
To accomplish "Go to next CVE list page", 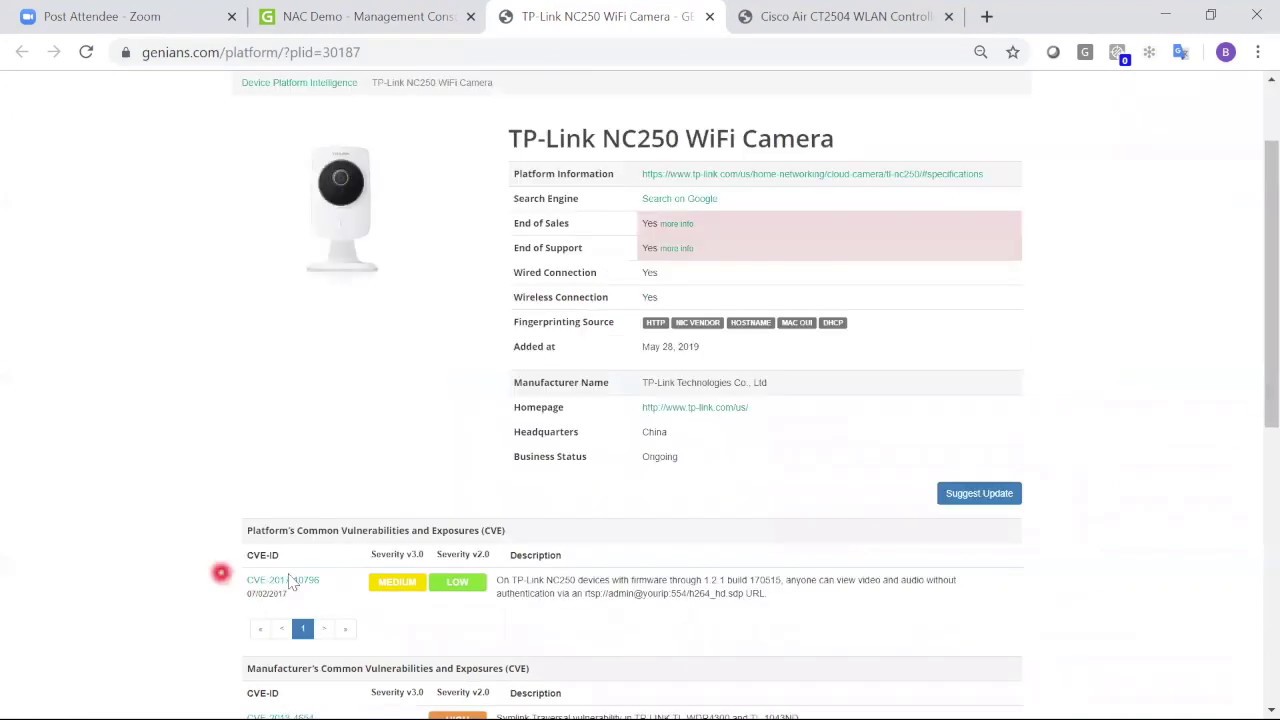I will pyautogui.click(x=324, y=628).
